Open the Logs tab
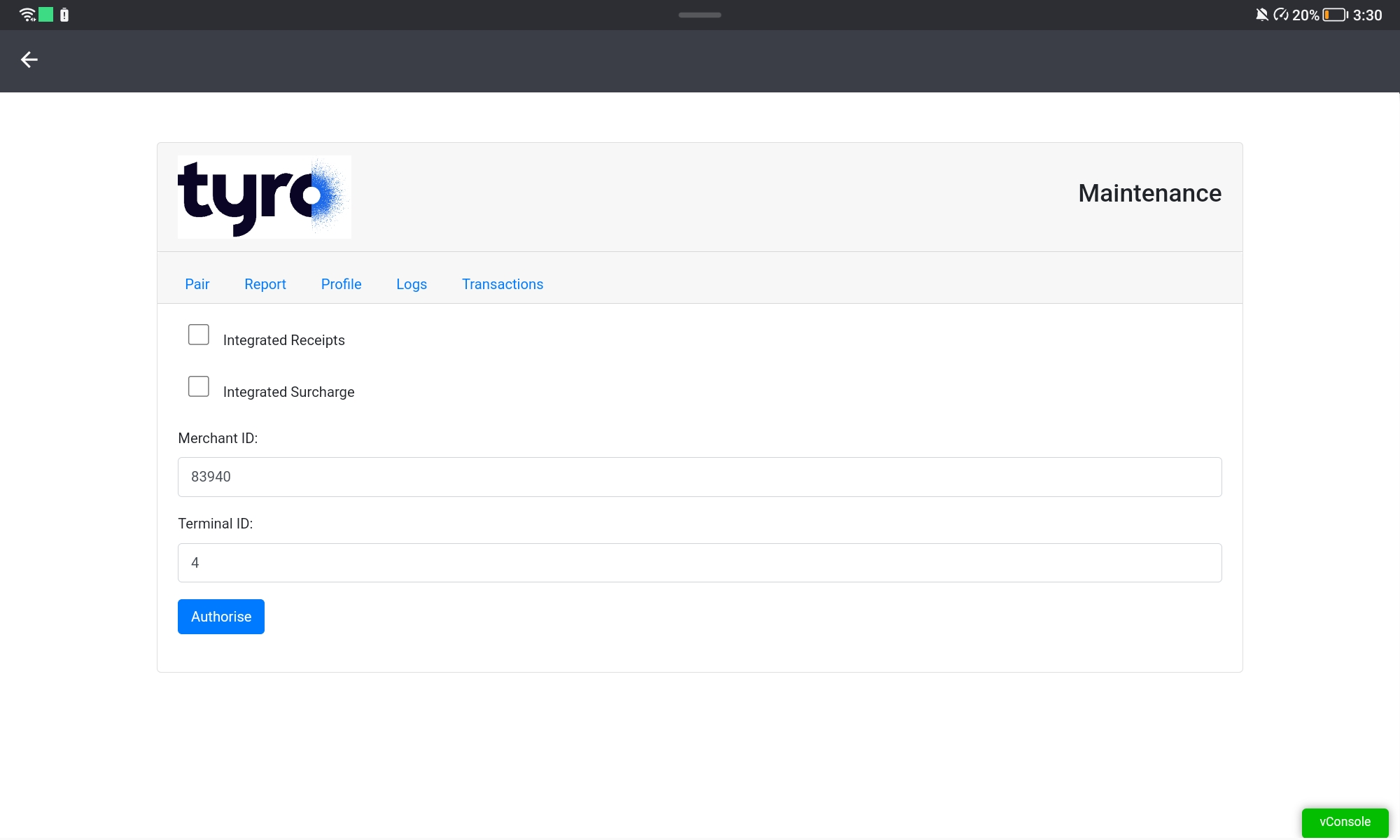The width and height of the screenshot is (1400, 840). [x=411, y=284]
